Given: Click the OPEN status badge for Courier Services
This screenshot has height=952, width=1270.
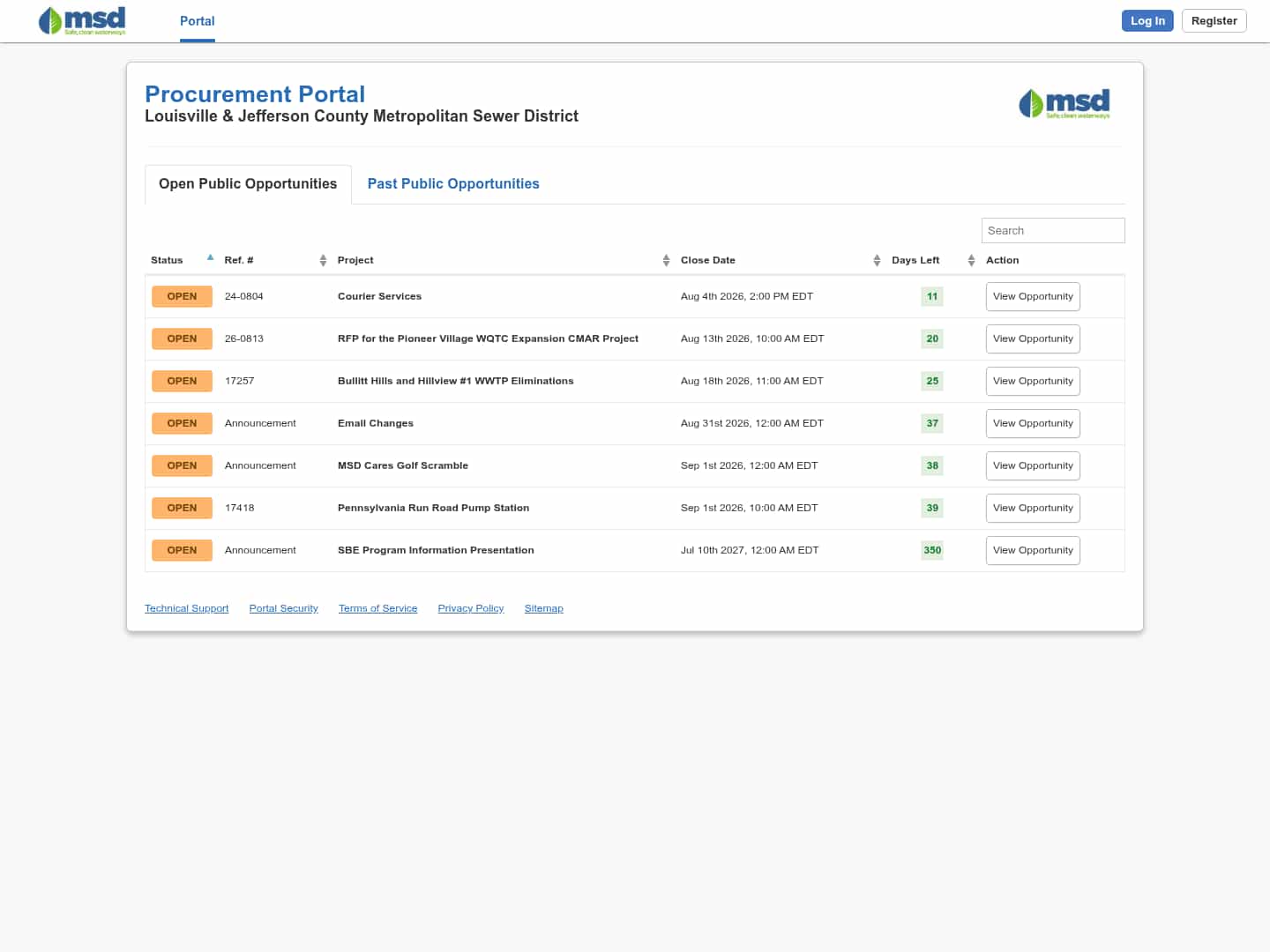Looking at the screenshot, I should point(182,296).
